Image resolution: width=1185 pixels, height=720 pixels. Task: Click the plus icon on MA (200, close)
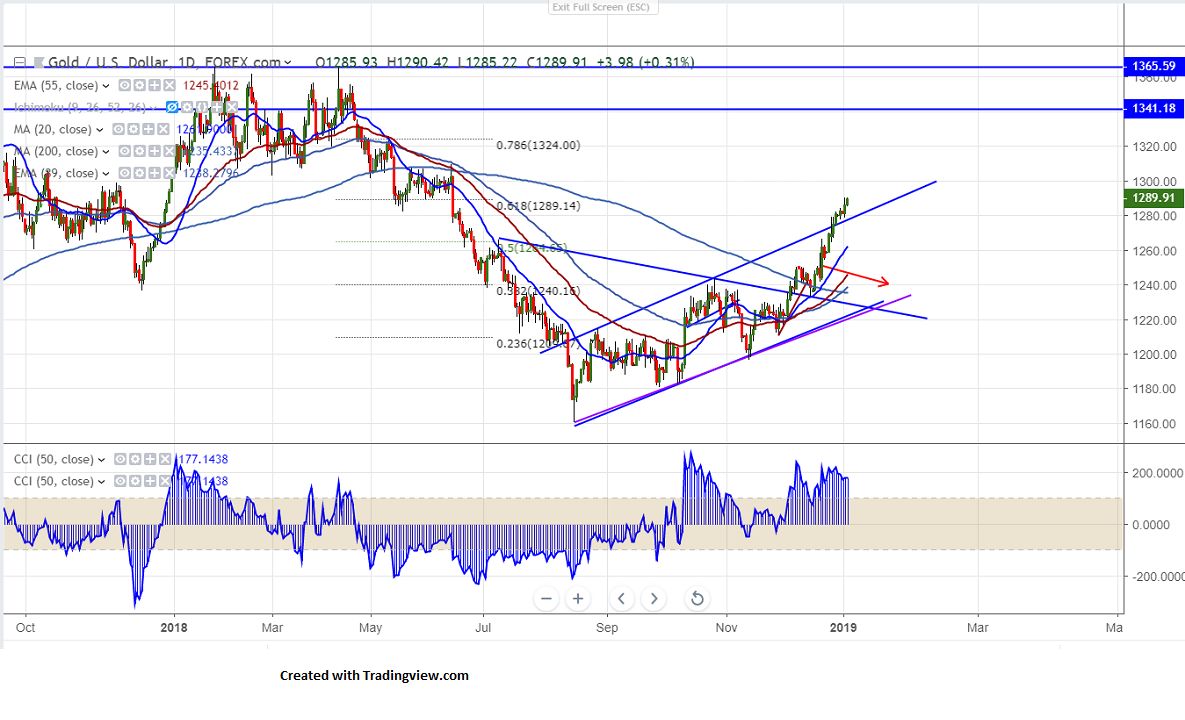154,151
